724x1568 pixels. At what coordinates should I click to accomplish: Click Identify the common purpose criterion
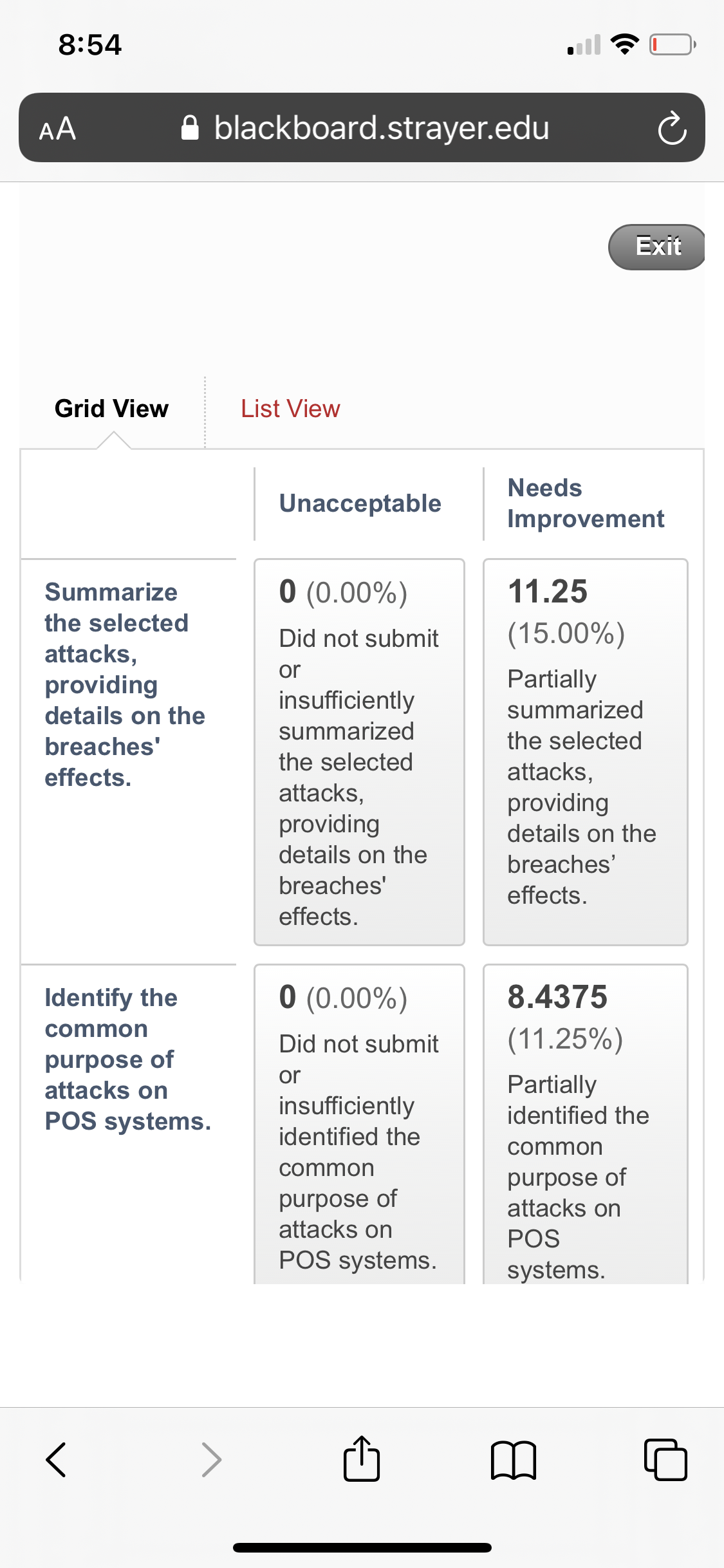pos(127,1059)
